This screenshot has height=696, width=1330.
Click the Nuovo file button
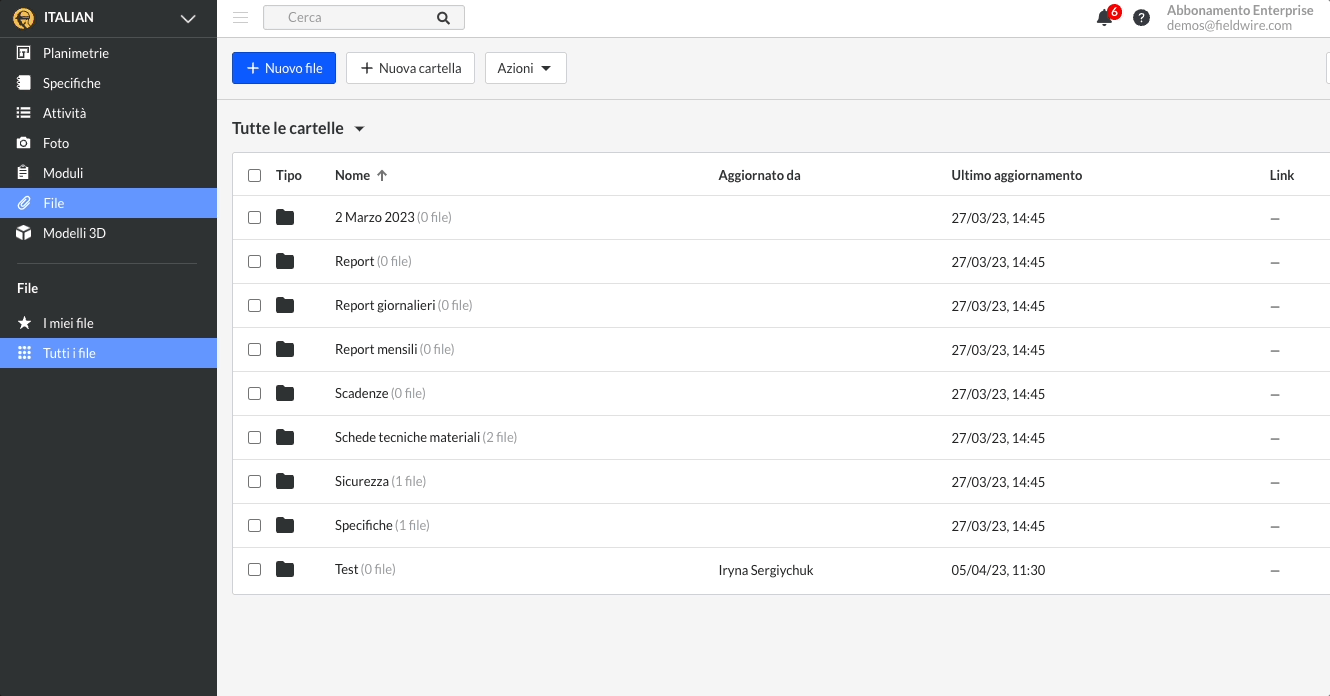click(x=283, y=67)
